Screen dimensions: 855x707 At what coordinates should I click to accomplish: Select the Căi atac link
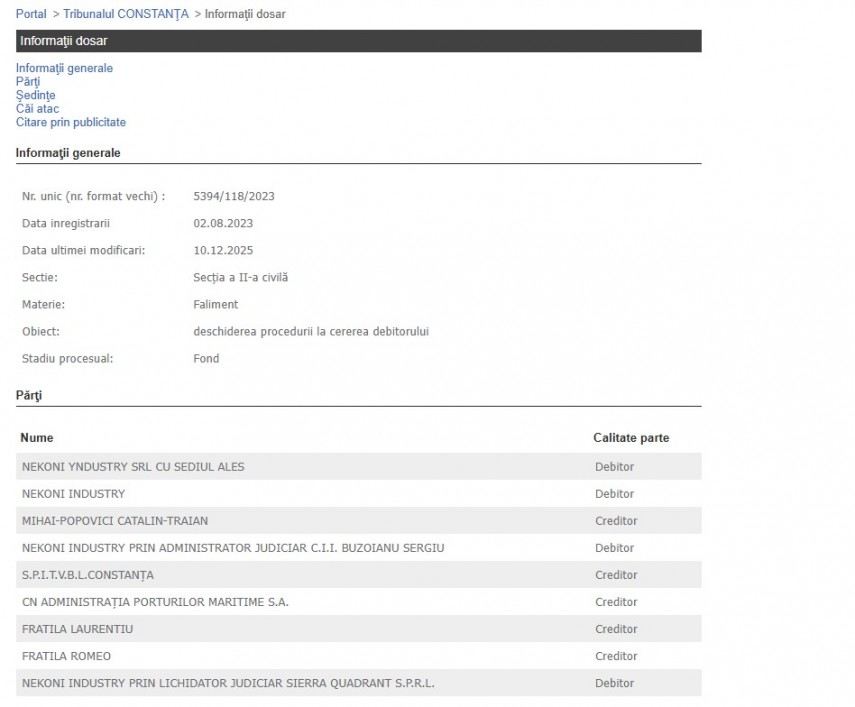pyautogui.click(x=37, y=109)
